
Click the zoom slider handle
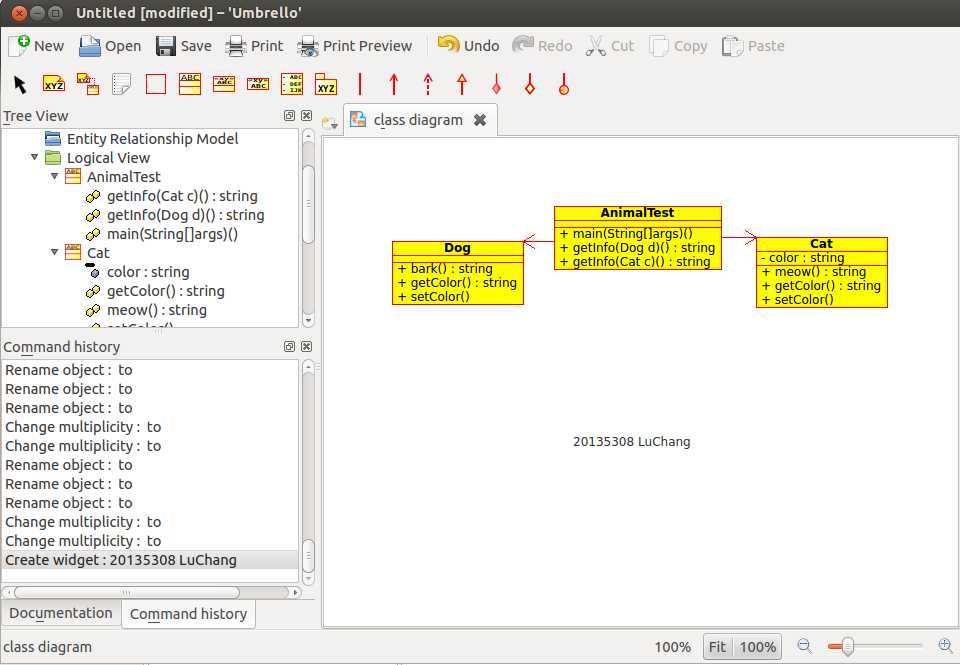tap(847, 646)
